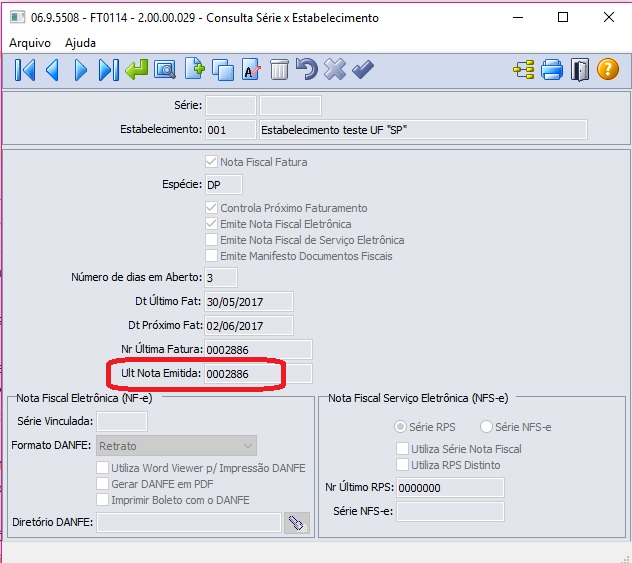632x563 pixels.
Task: Toggle Utiliza Série Nota Fiscal checkbox
Action: [x=402, y=449]
